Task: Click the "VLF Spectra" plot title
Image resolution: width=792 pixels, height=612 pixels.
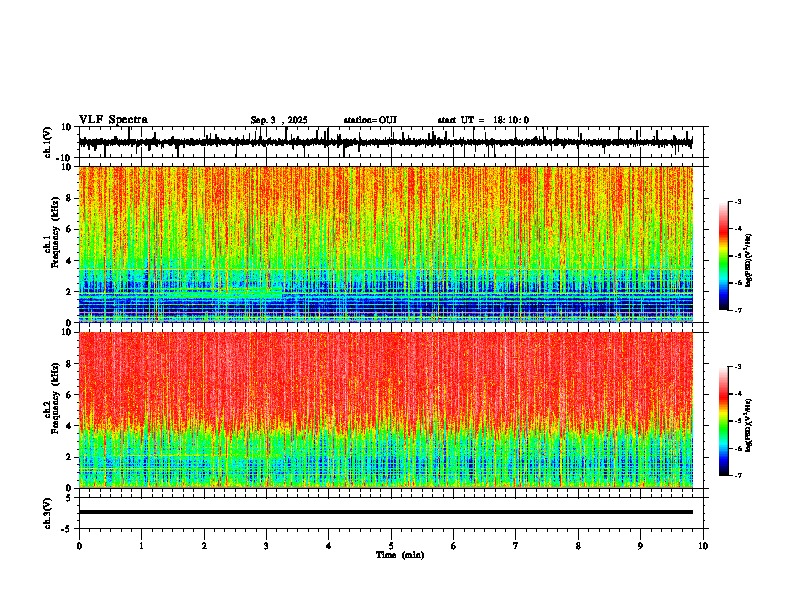Action: tap(113, 120)
